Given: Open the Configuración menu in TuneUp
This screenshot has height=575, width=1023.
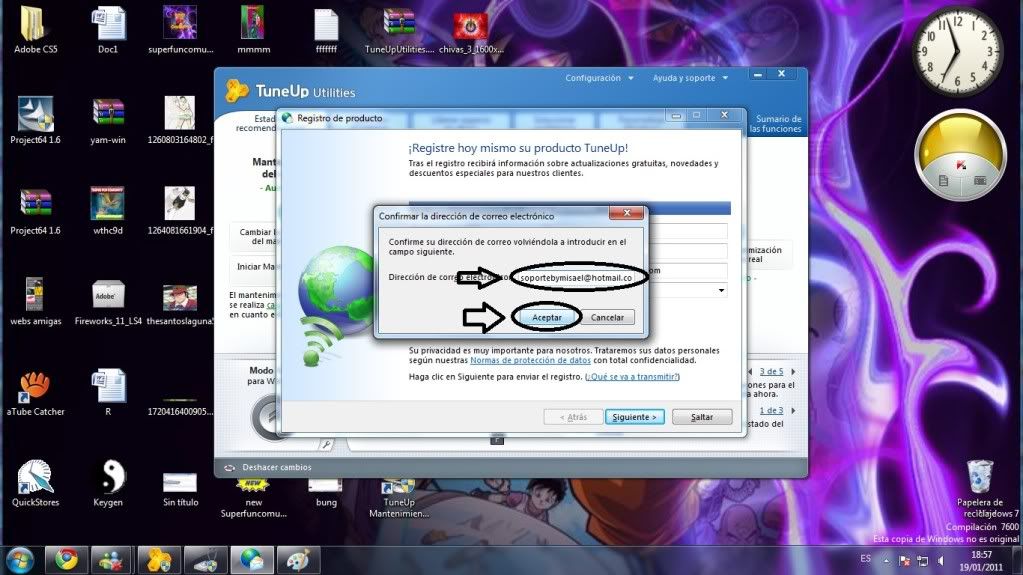Looking at the screenshot, I should pos(599,78).
